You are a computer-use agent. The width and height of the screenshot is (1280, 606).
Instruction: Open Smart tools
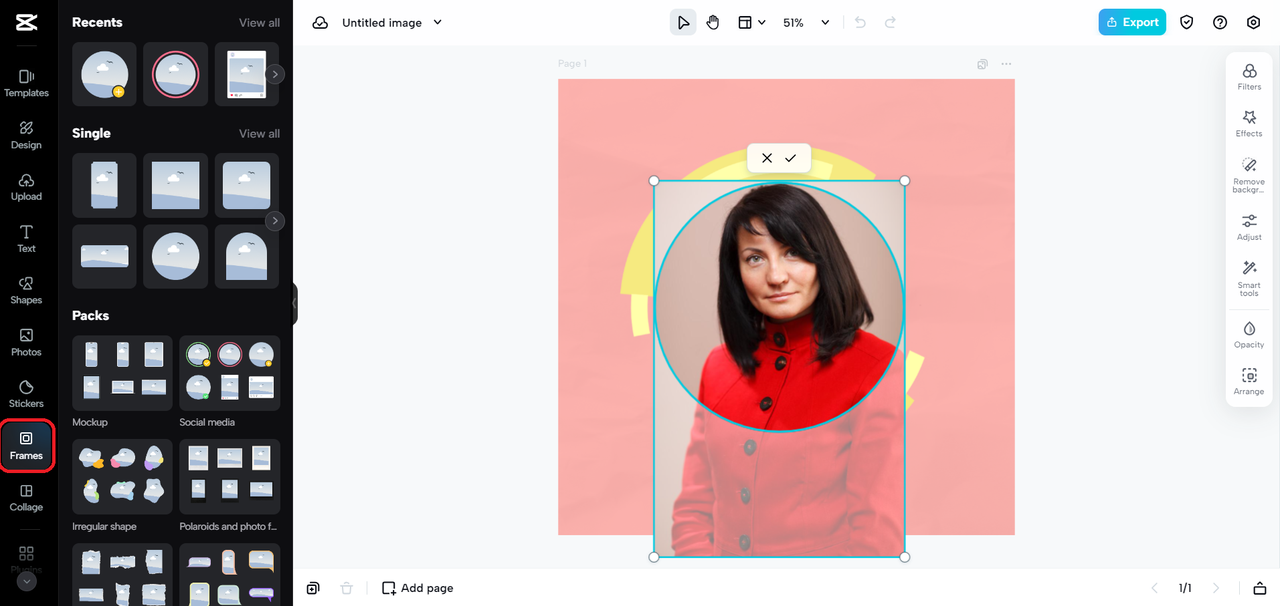[x=1249, y=278]
